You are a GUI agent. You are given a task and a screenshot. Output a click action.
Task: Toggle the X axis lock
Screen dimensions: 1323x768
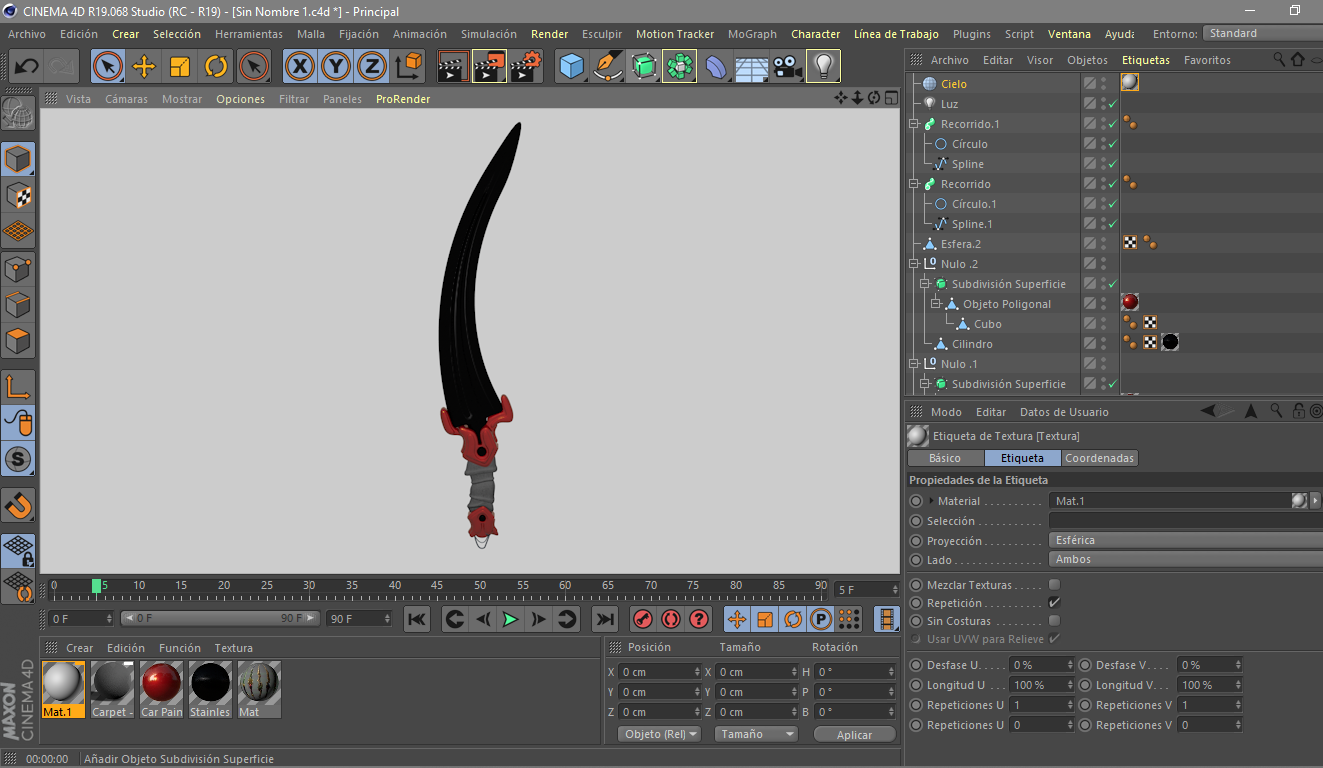coord(299,67)
